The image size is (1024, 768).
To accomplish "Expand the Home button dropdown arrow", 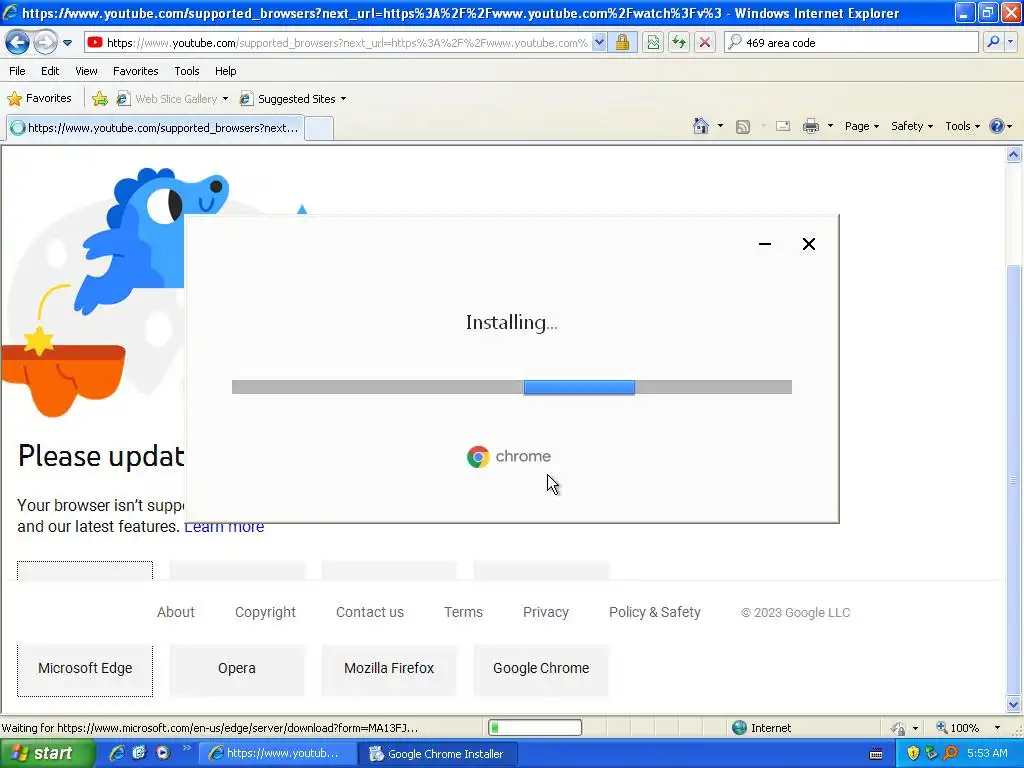I will tap(720, 126).
